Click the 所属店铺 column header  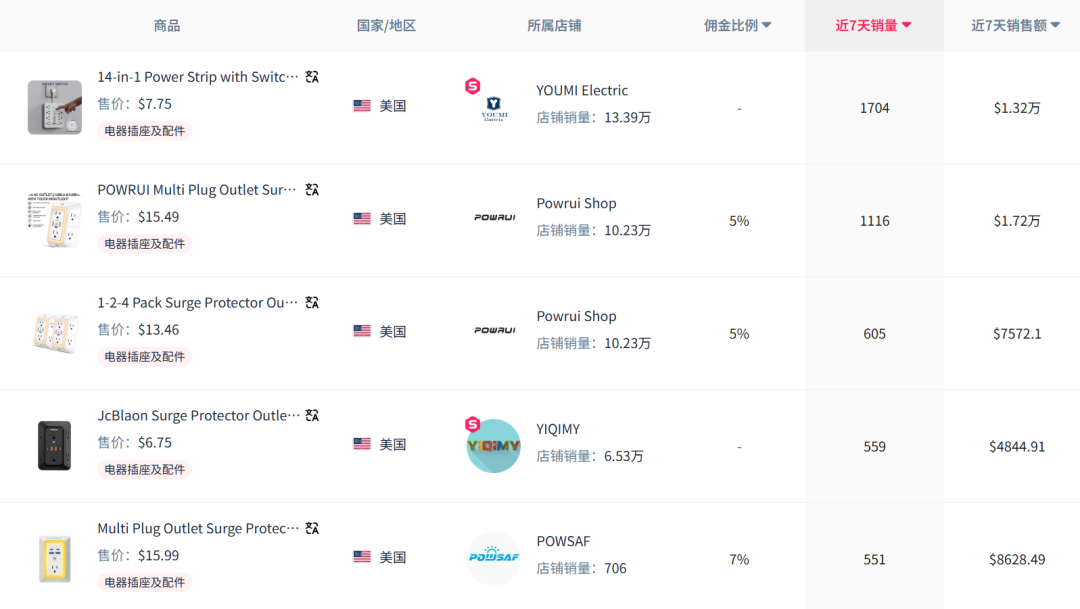pyautogui.click(x=554, y=26)
